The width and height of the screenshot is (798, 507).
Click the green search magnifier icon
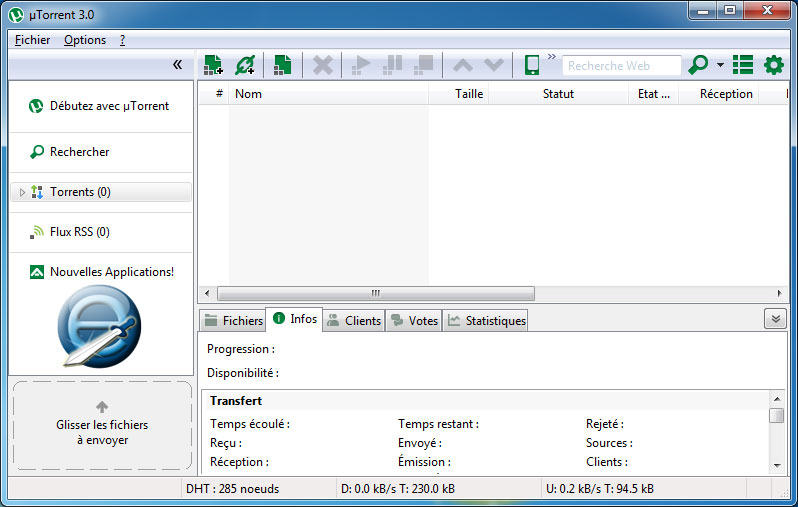[698, 65]
